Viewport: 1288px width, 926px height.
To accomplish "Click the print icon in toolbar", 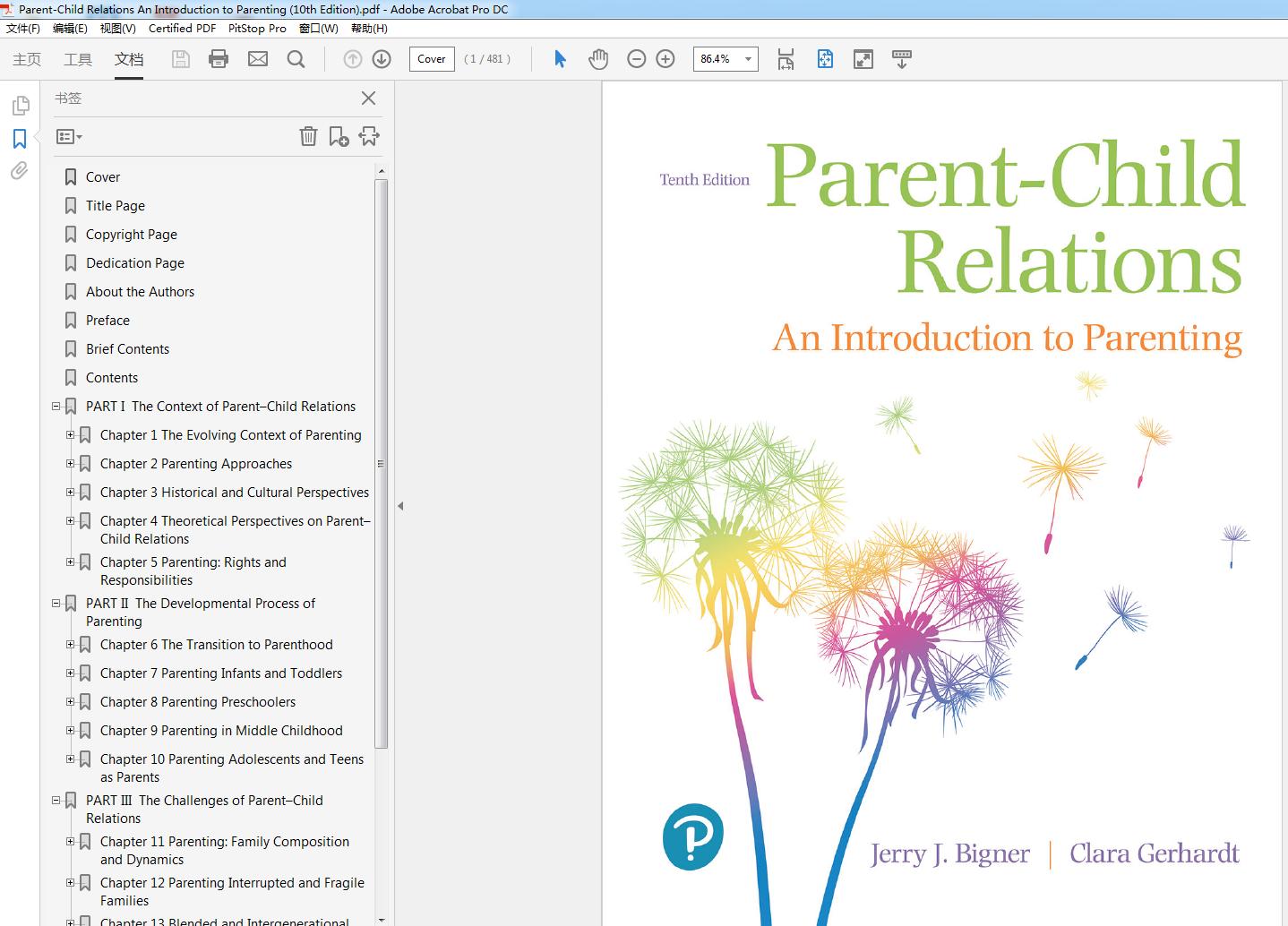I will pos(218,59).
